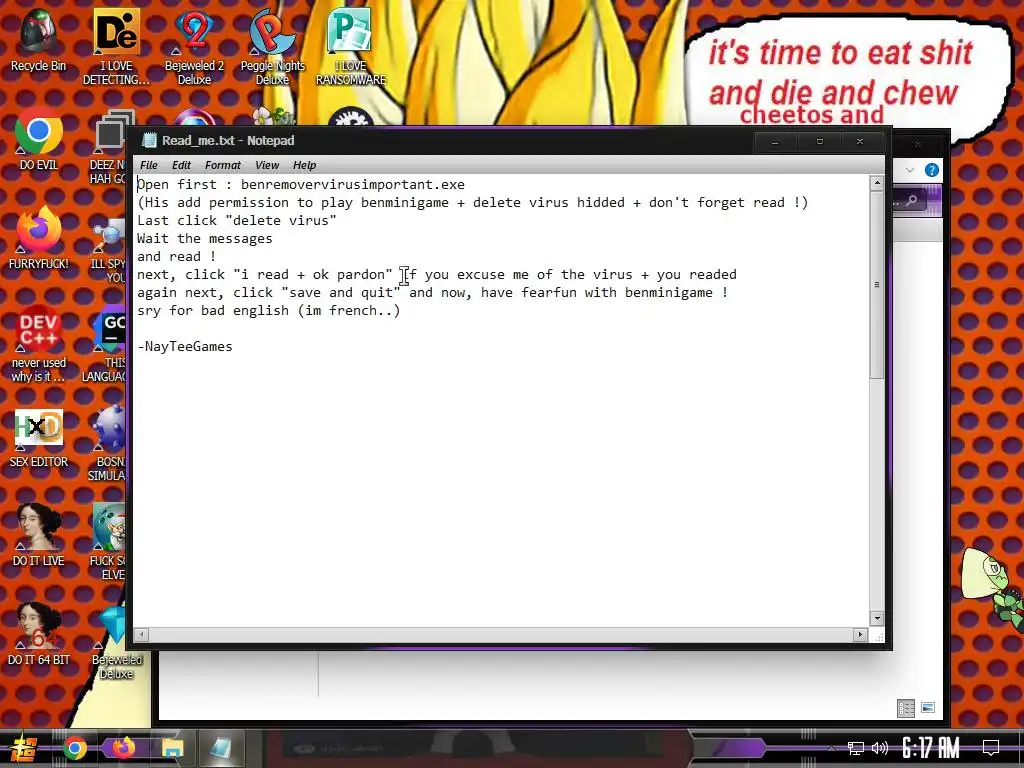1024x768 pixels.
Task: Launch Peggle Nights Deluxe shortcut
Action: (x=272, y=47)
